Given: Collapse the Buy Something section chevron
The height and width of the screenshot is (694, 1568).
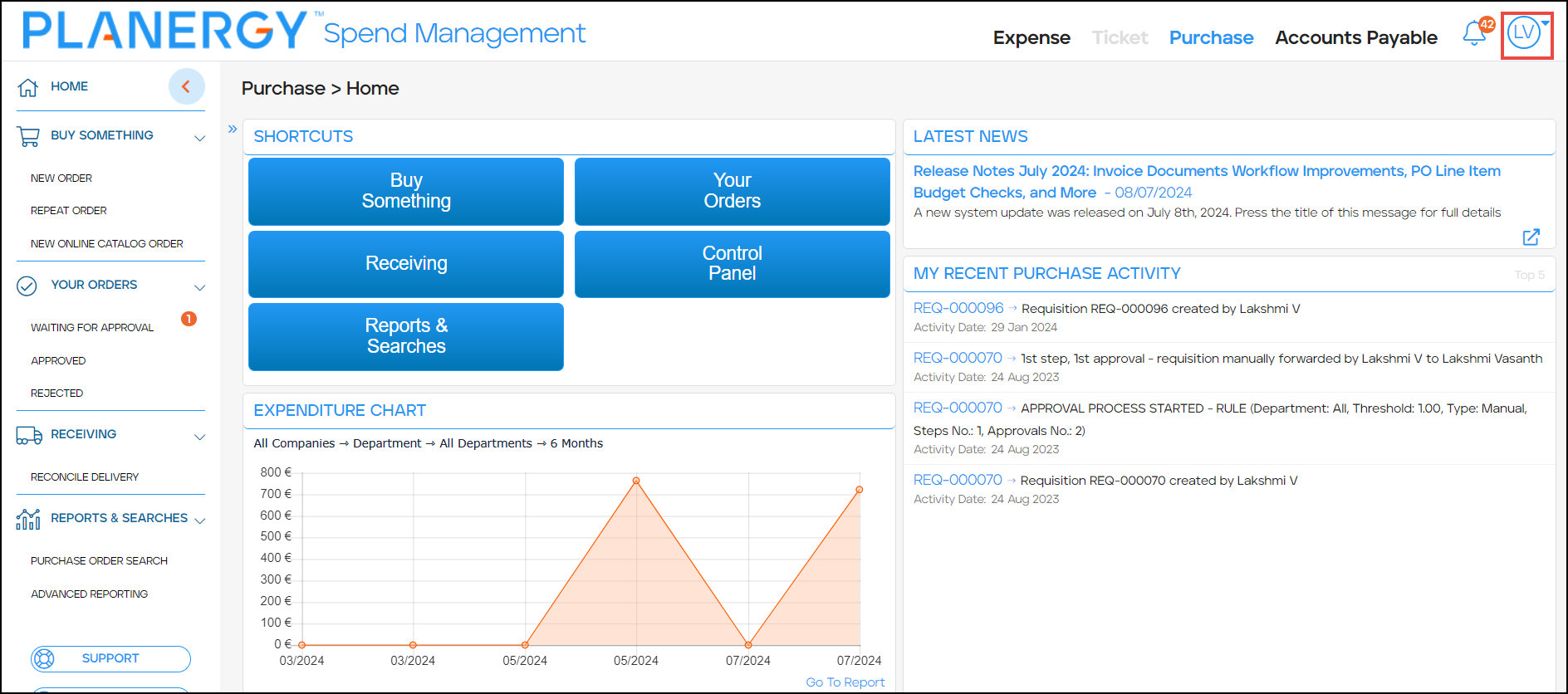Looking at the screenshot, I should pyautogui.click(x=199, y=138).
